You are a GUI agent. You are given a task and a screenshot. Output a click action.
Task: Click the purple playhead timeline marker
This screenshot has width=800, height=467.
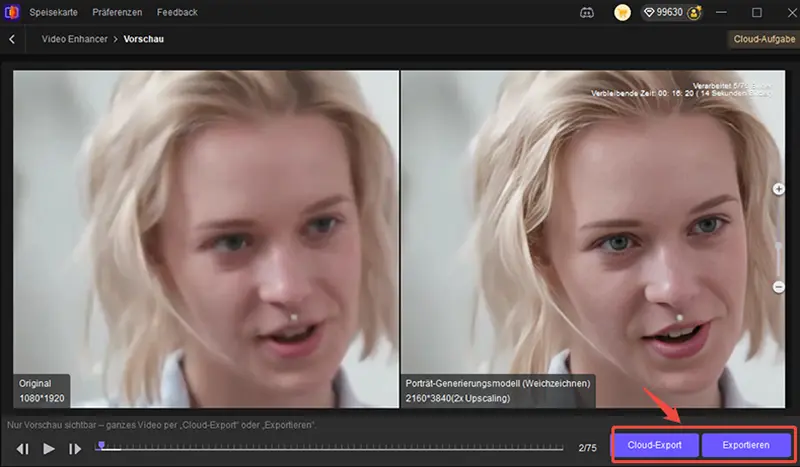click(102, 446)
